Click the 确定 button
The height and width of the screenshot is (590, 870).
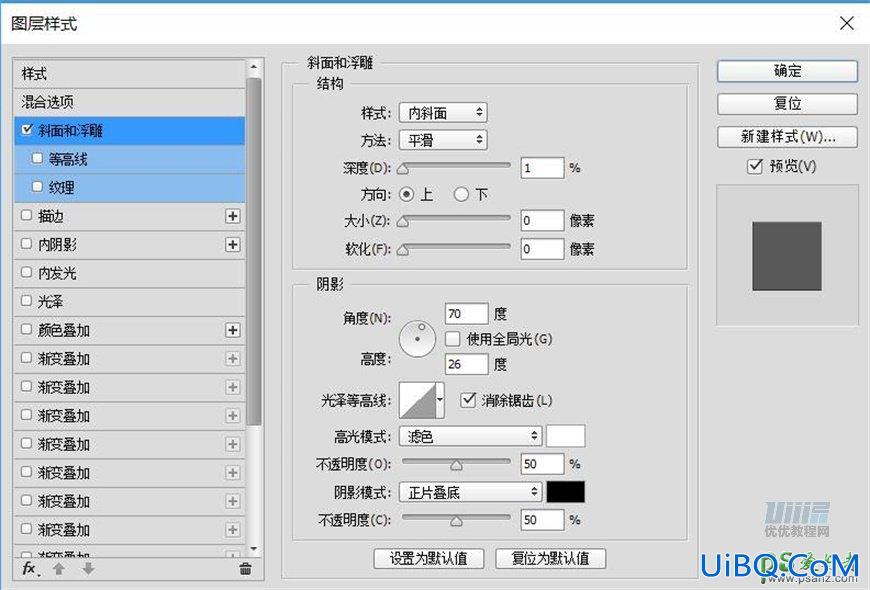pyautogui.click(x=787, y=71)
